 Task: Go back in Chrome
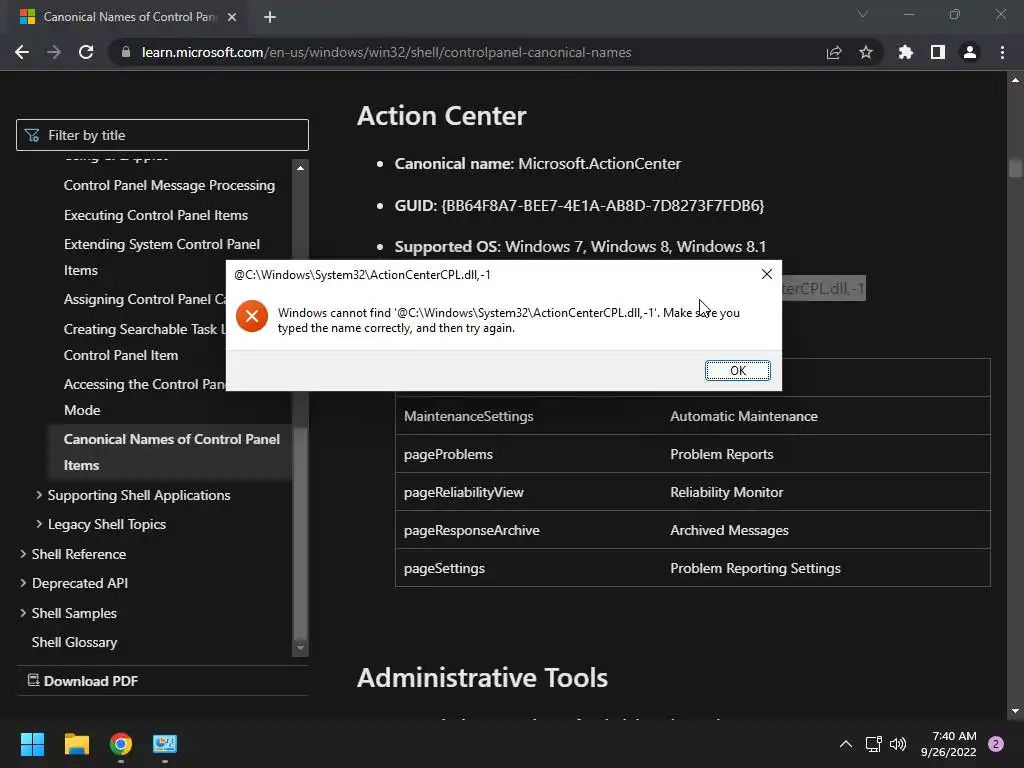tap(22, 52)
